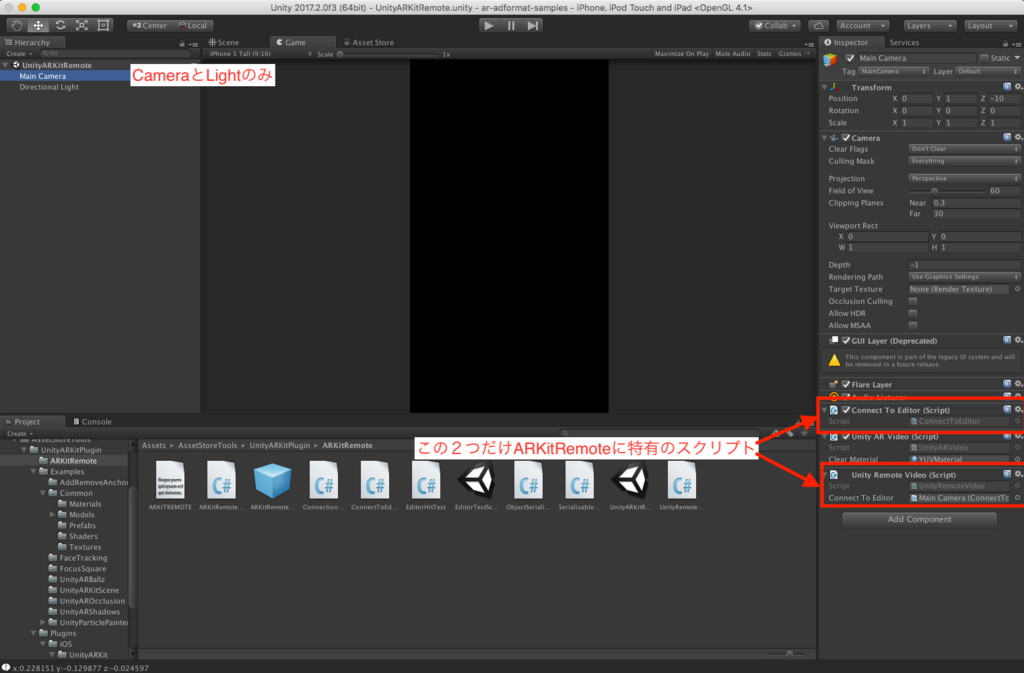Toggle Flare Layer component checkbox
The height and width of the screenshot is (673, 1024).
tap(846, 384)
